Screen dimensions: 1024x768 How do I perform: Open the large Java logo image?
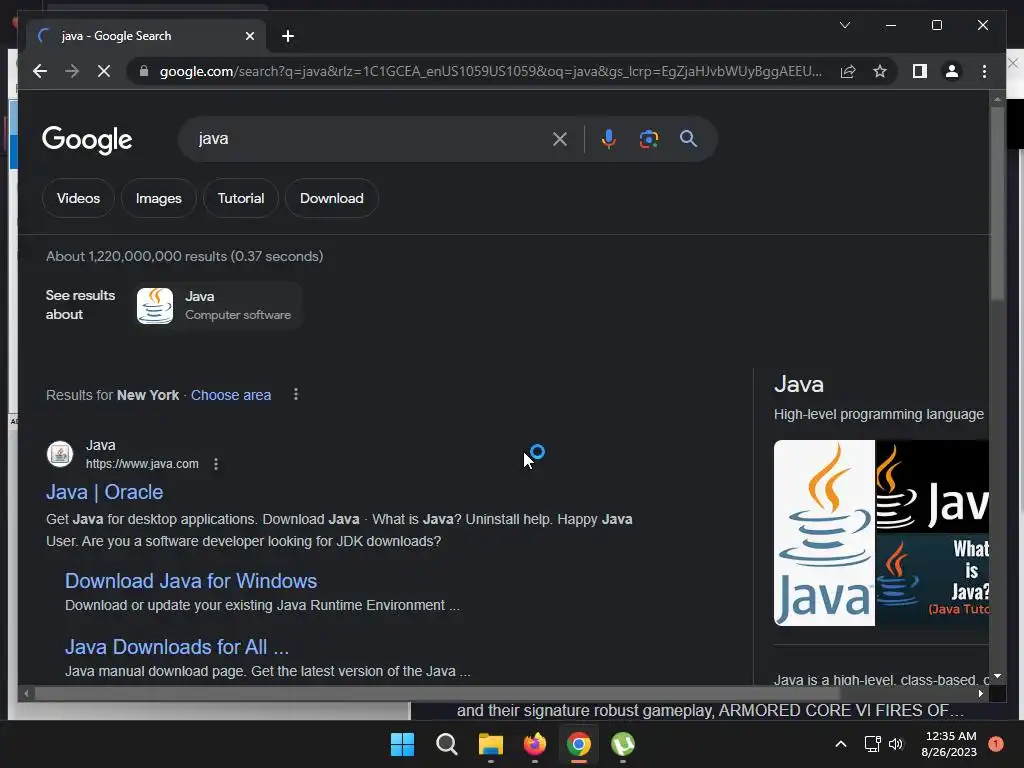pyautogui.click(x=824, y=533)
